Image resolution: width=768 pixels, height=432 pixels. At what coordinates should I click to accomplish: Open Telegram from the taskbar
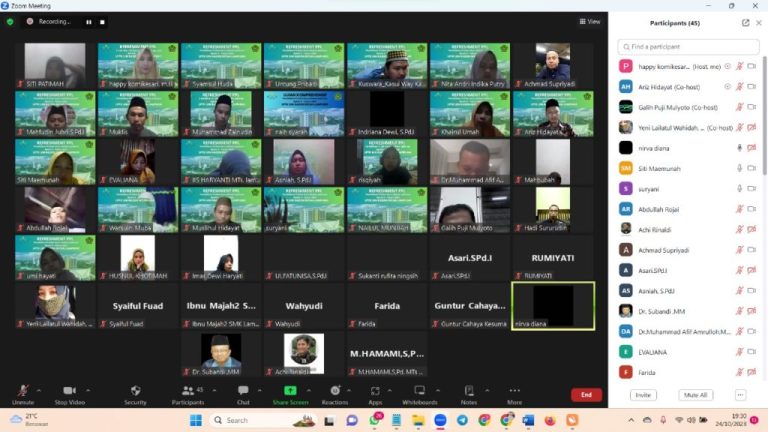(x=462, y=420)
